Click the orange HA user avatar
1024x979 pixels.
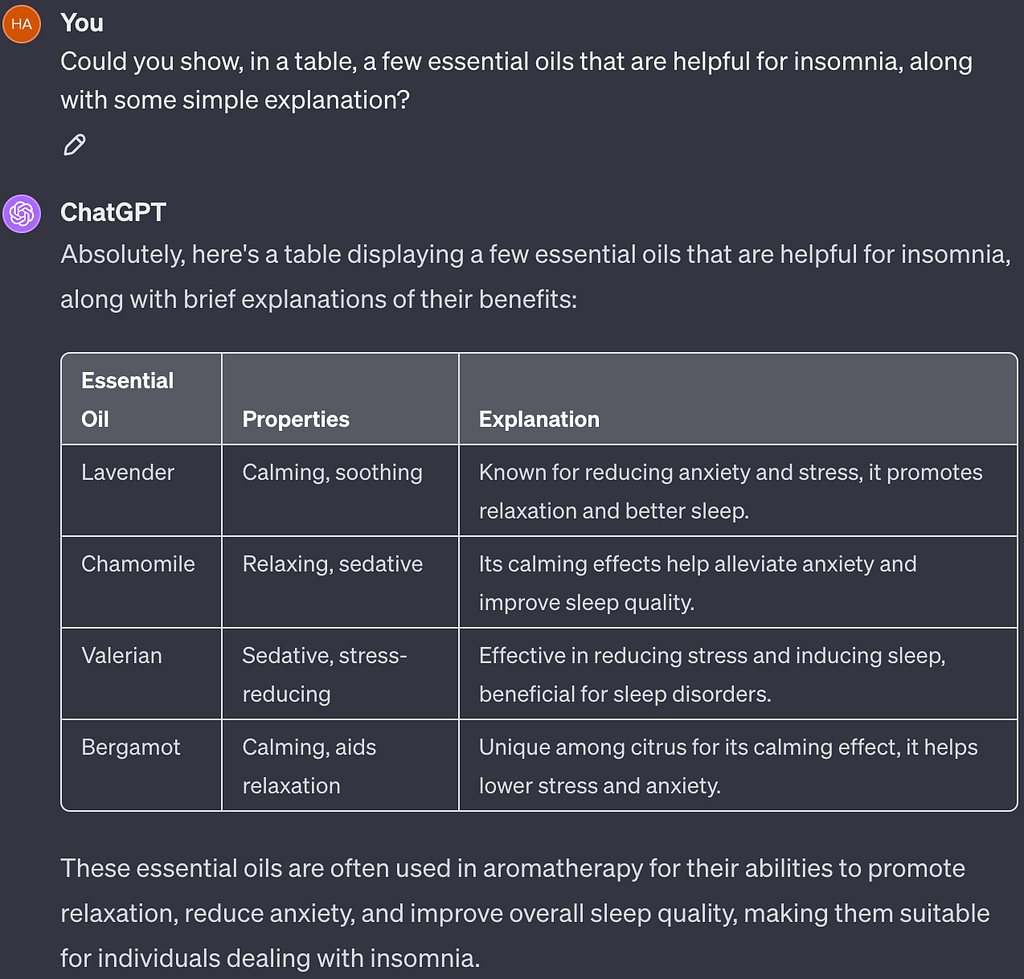tap(22, 24)
